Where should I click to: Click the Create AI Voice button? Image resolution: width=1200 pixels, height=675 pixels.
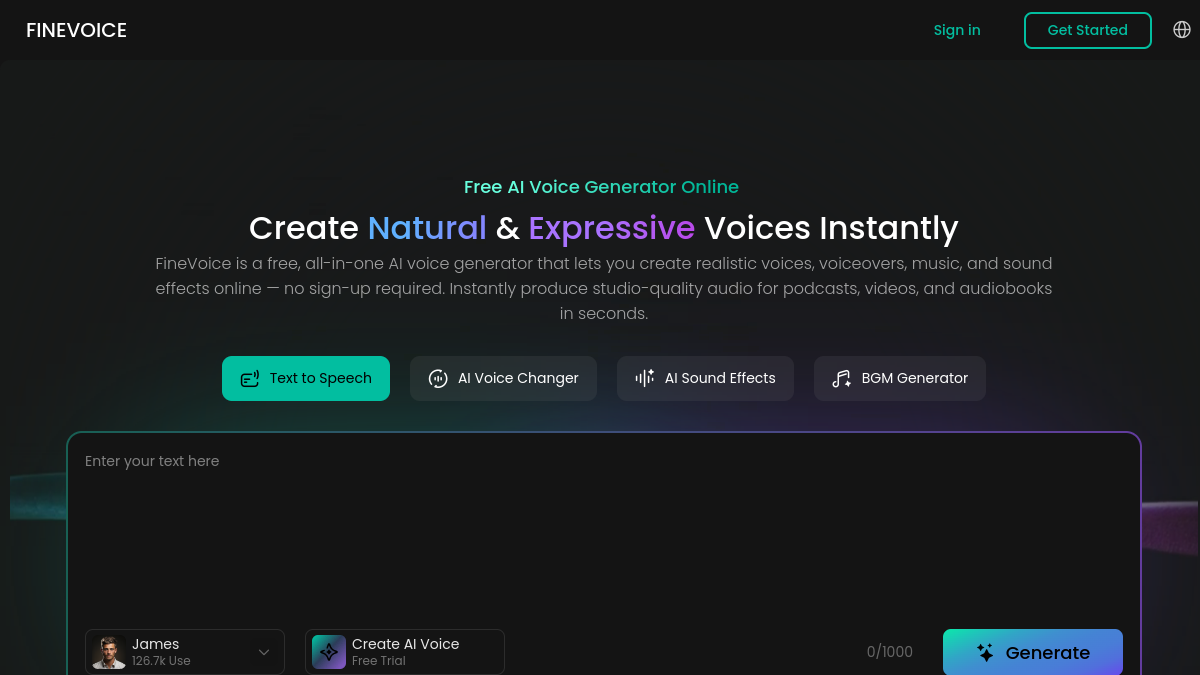(405, 652)
